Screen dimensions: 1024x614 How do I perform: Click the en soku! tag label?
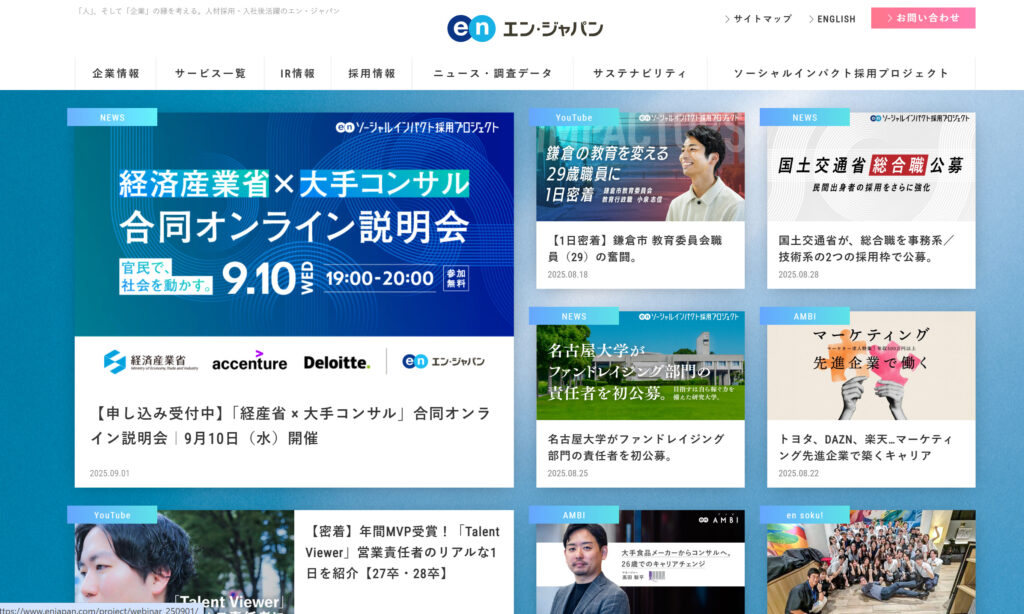805,515
